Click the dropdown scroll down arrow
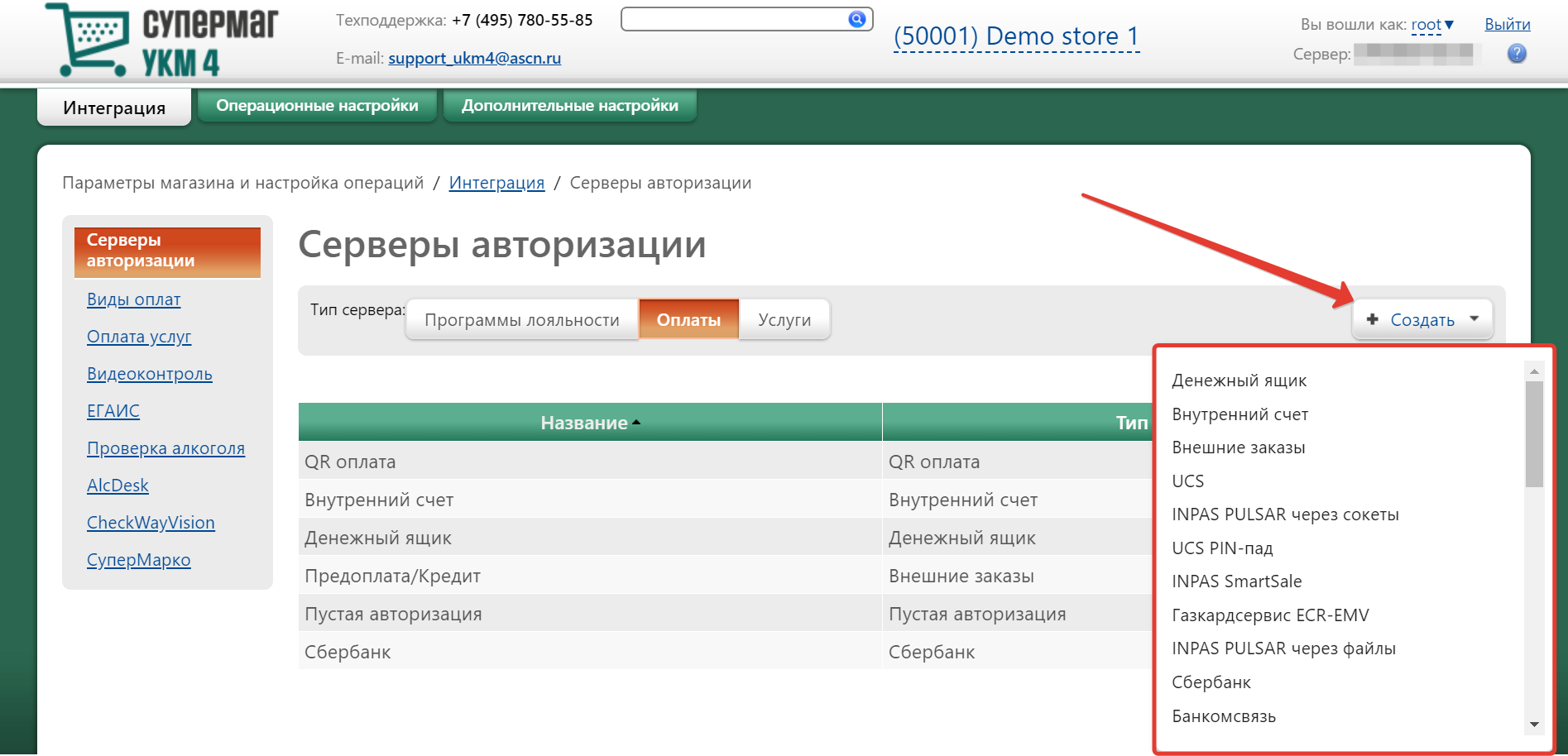This screenshot has height=756, width=1568. tap(1534, 725)
